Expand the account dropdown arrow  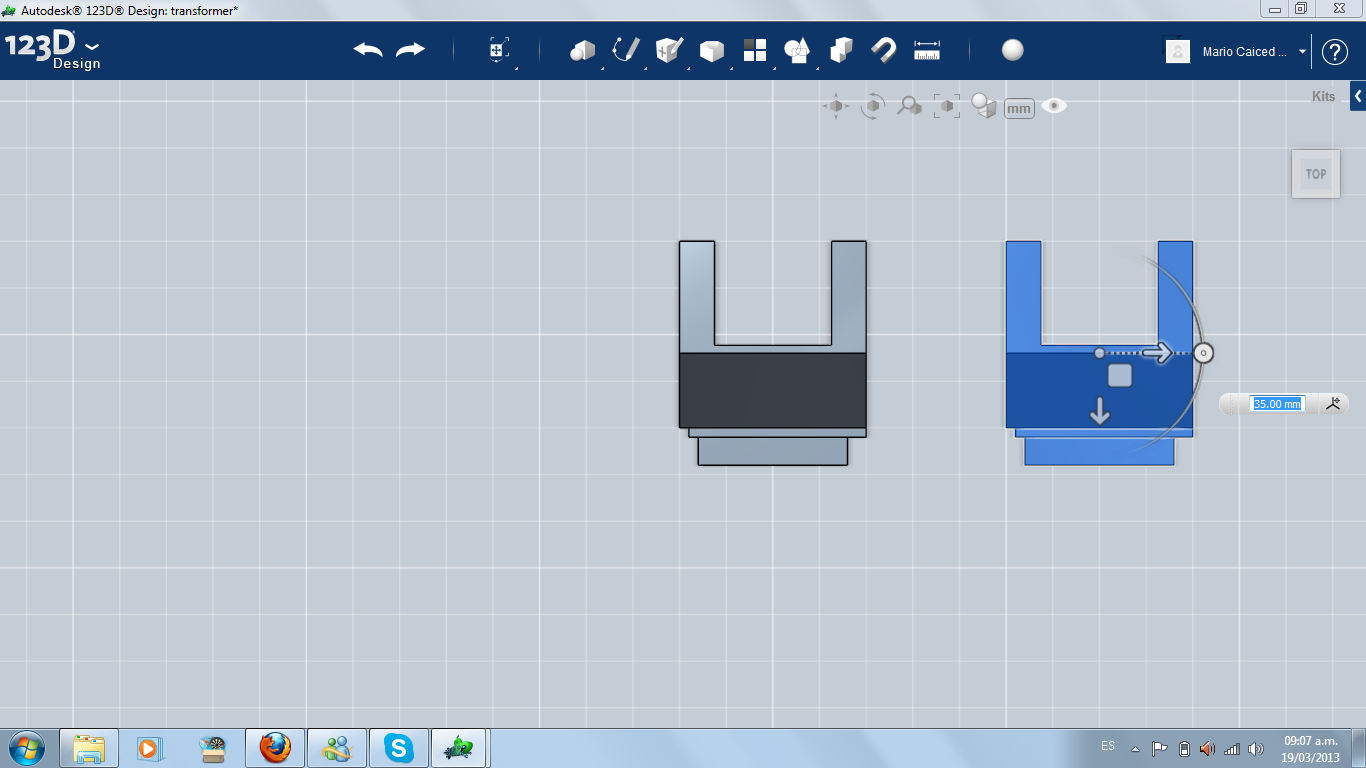(x=1303, y=52)
